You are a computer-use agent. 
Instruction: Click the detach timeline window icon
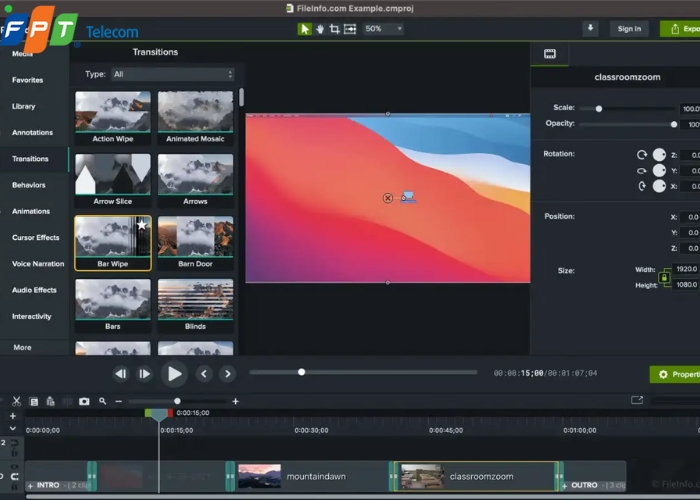(637, 400)
